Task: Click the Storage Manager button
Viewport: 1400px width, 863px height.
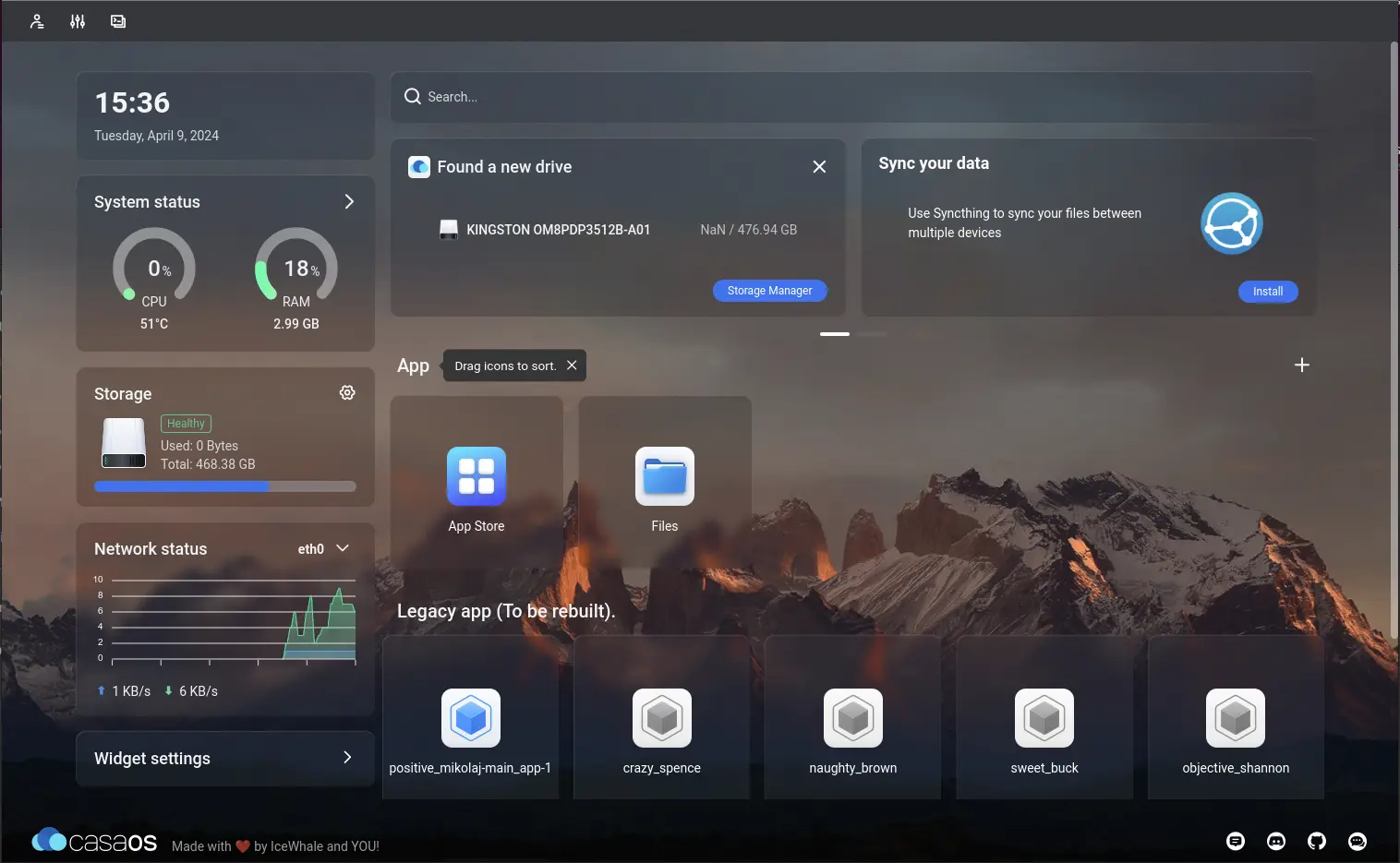Action: point(770,291)
